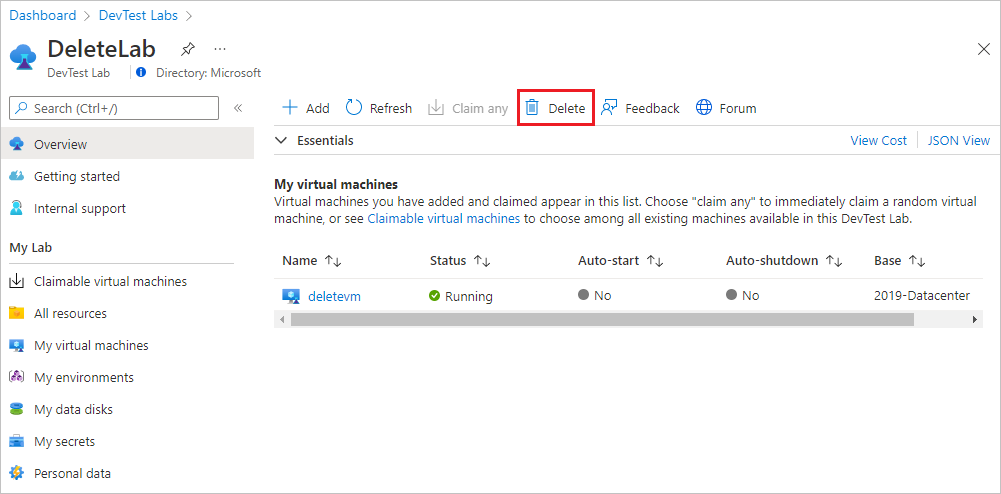The image size is (1001, 494).
Task: Sort by the Status column arrows
Action: pos(481,261)
